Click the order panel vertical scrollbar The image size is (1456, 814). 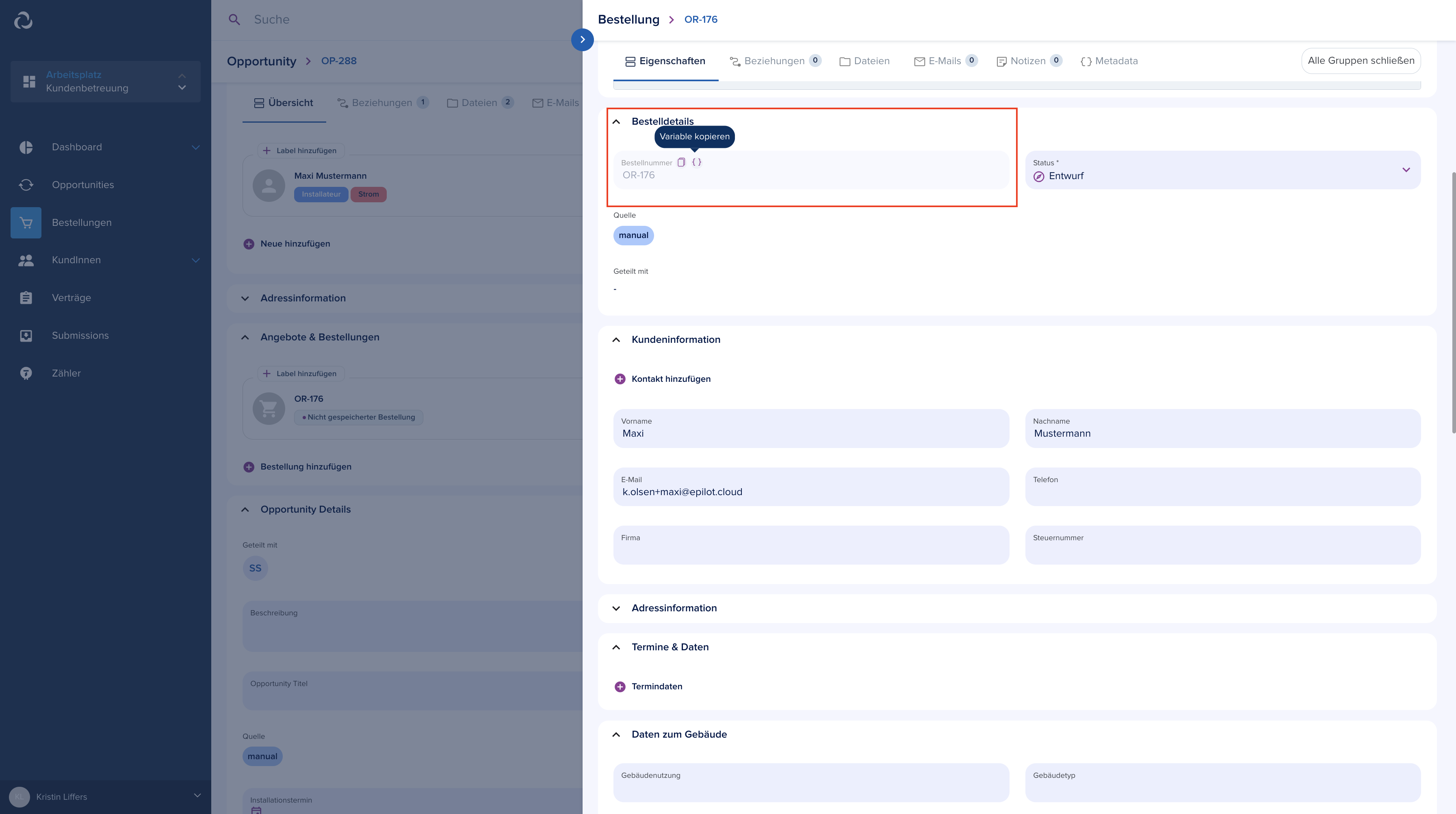tap(1453, 303)
